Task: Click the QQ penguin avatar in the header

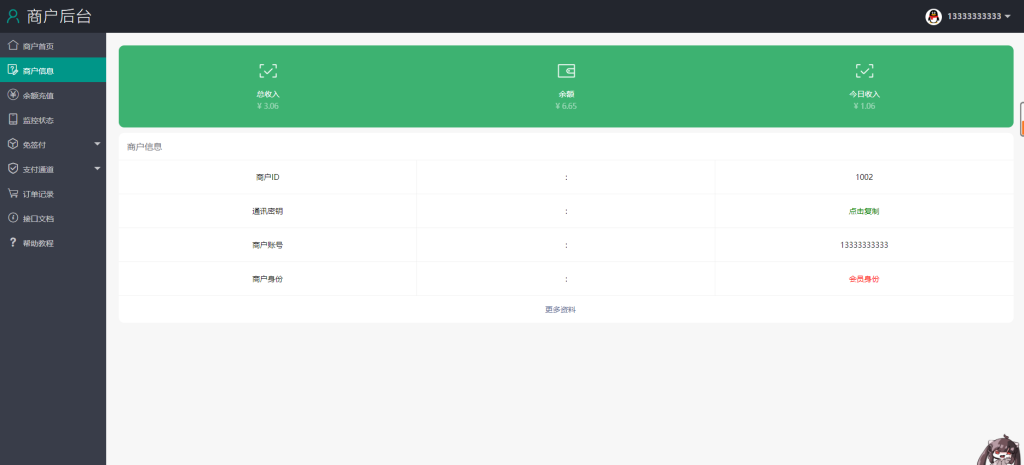Action: click(x=933, y=17)
